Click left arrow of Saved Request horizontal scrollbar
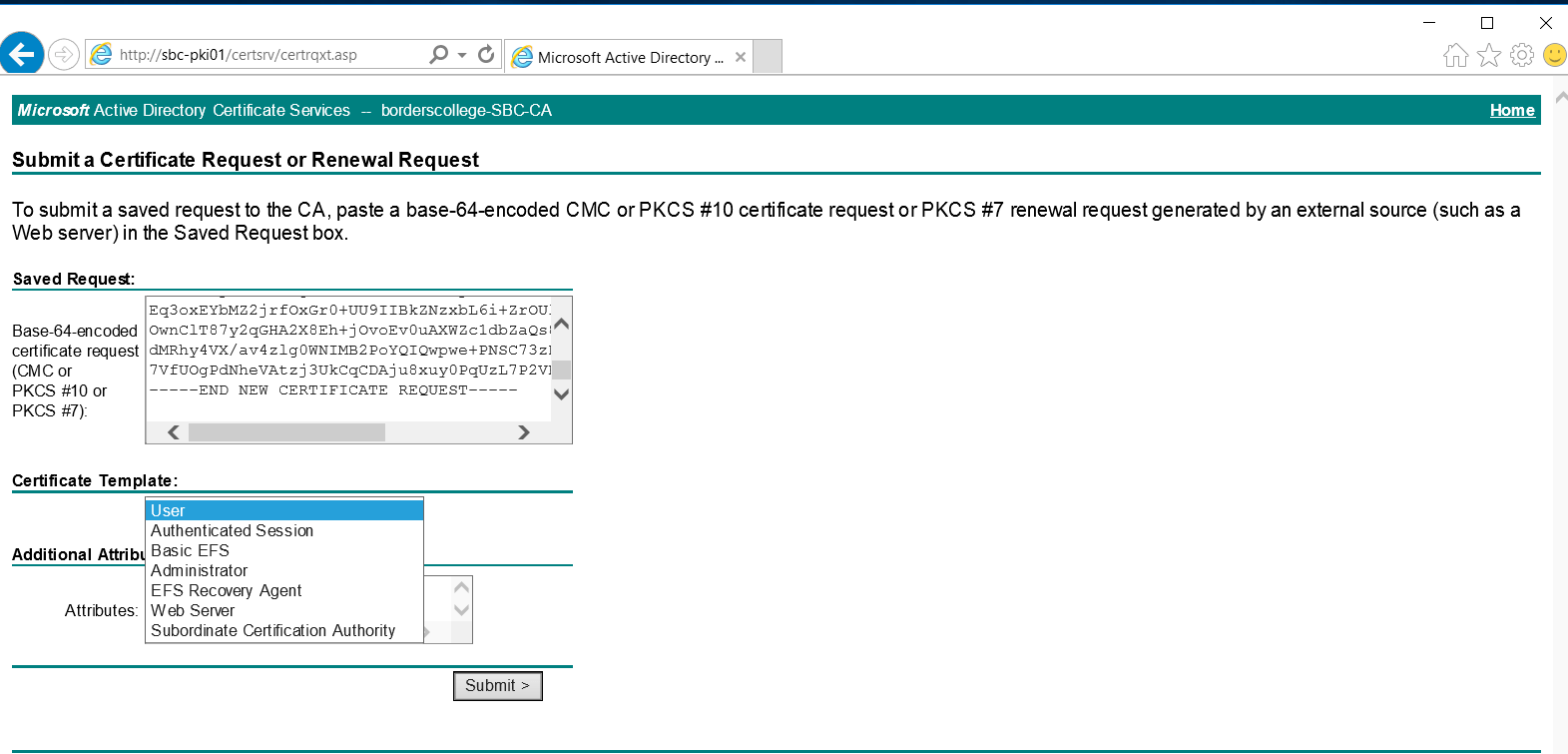The image size is (1568, 754). 174,432
